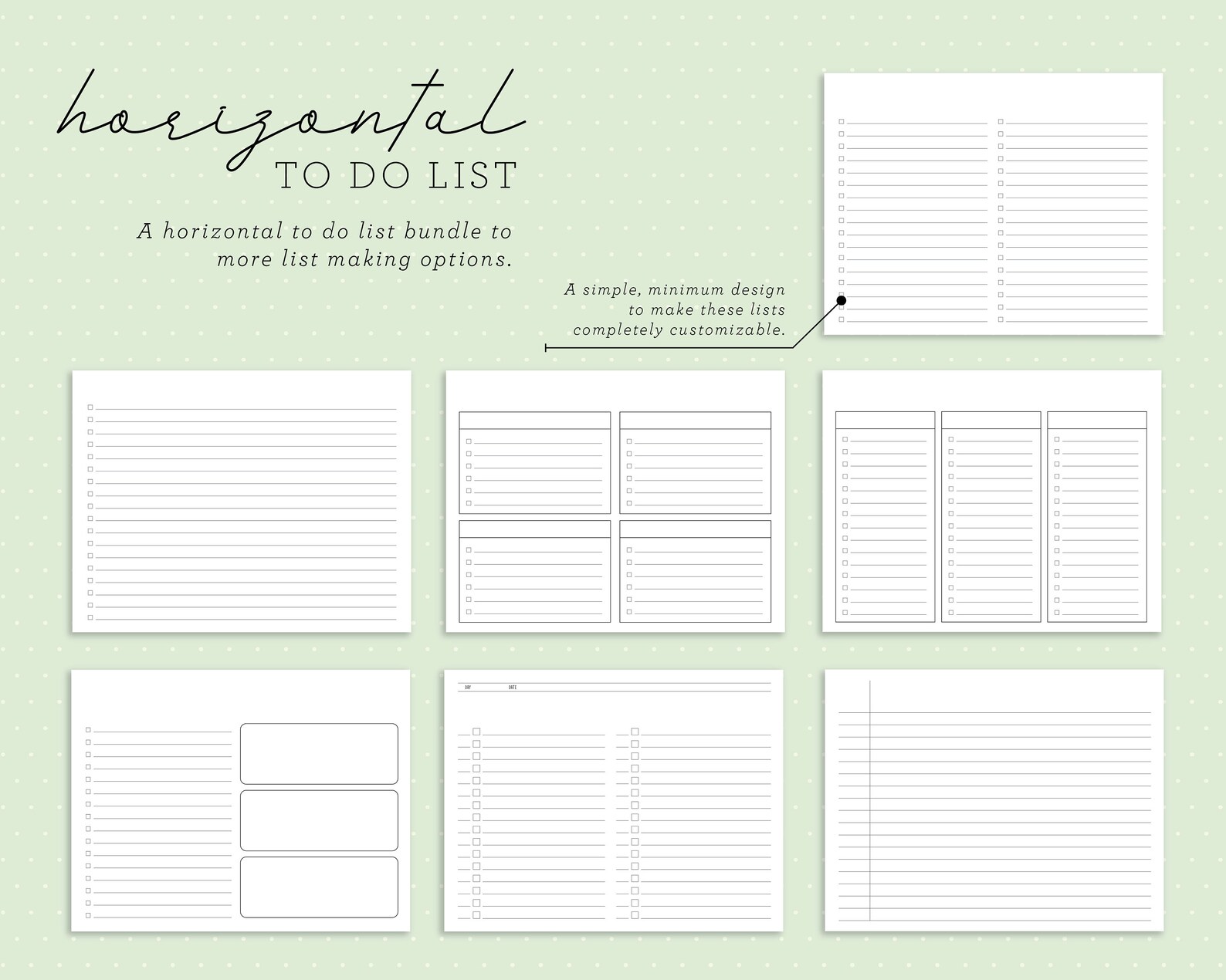Viewport: 1226px width, 980px height.
Task: Select the checklist with three rounded boxes
Action: pos(241,800)
